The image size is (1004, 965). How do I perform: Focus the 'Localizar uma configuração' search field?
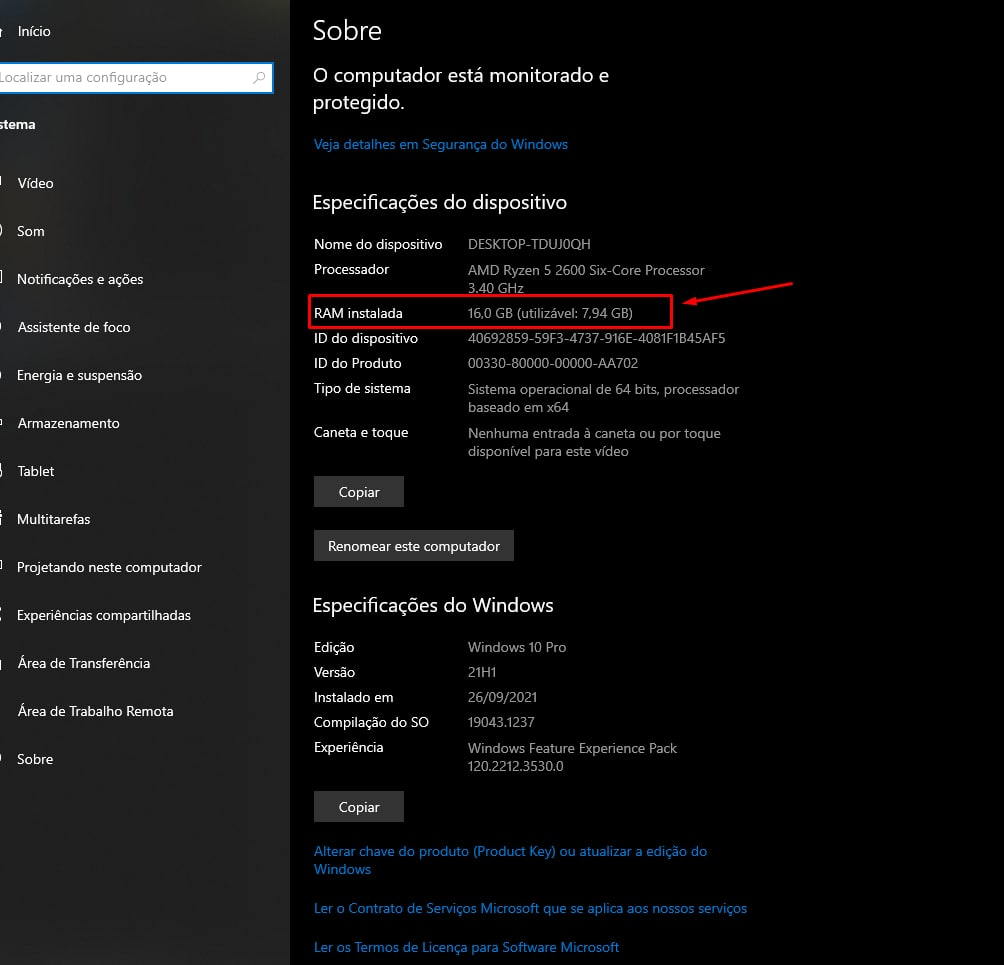click(136, 77)
